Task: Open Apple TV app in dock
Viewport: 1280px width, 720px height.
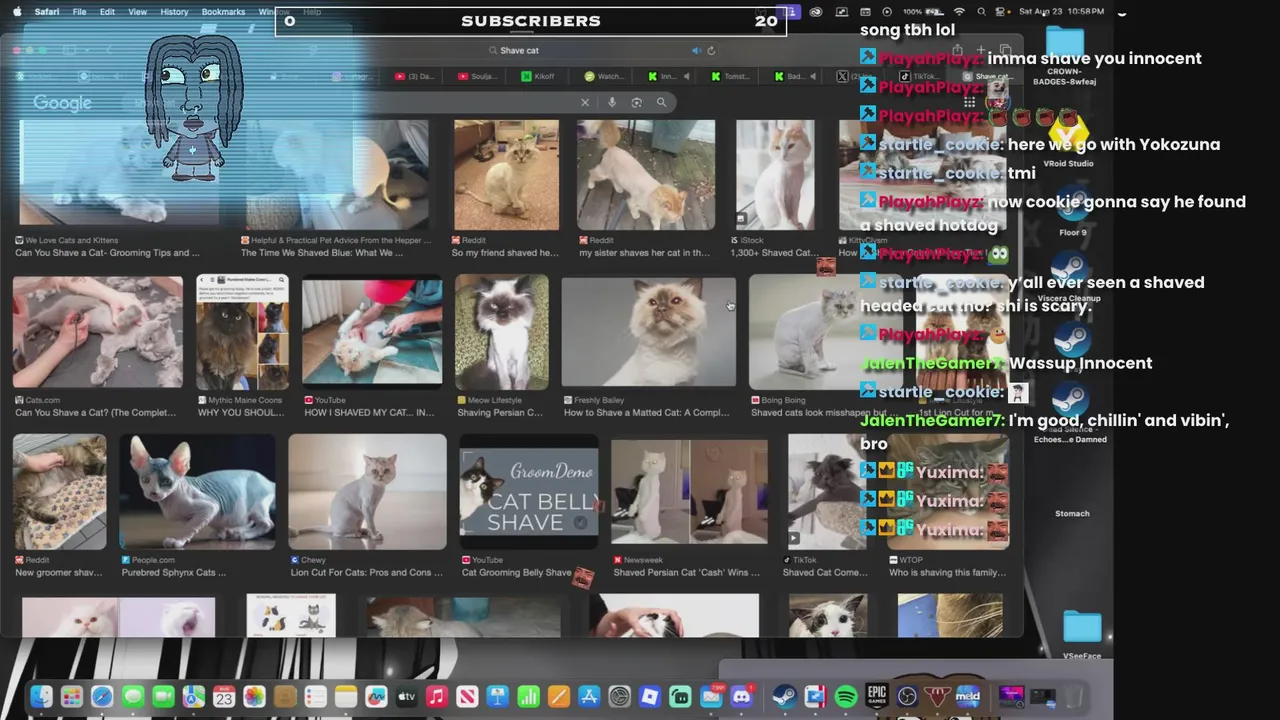Action: 406,697
